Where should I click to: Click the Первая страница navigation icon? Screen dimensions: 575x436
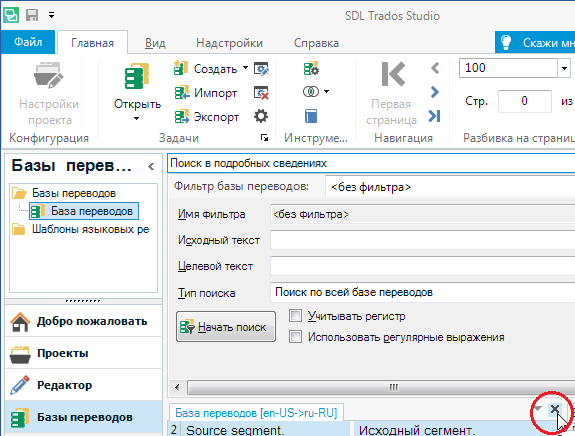pos(393,74)
